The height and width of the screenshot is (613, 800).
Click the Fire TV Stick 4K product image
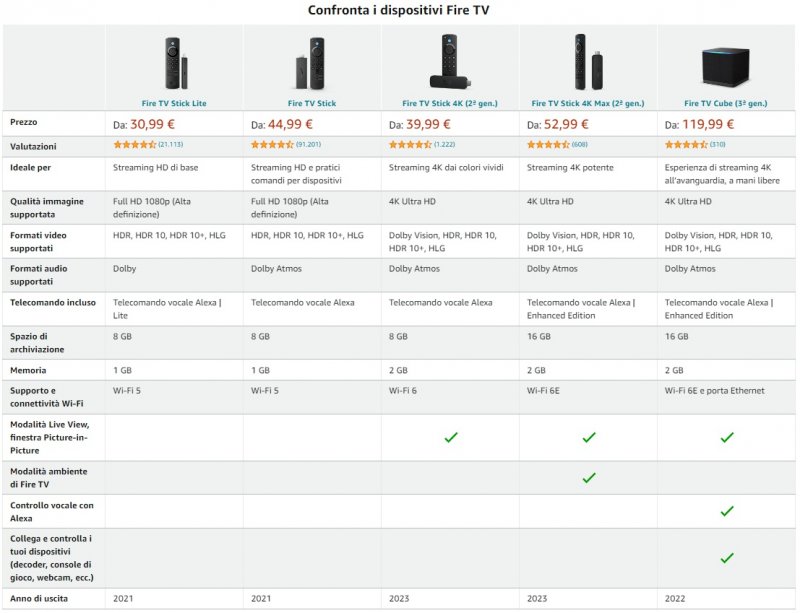(x=450, y=63)
